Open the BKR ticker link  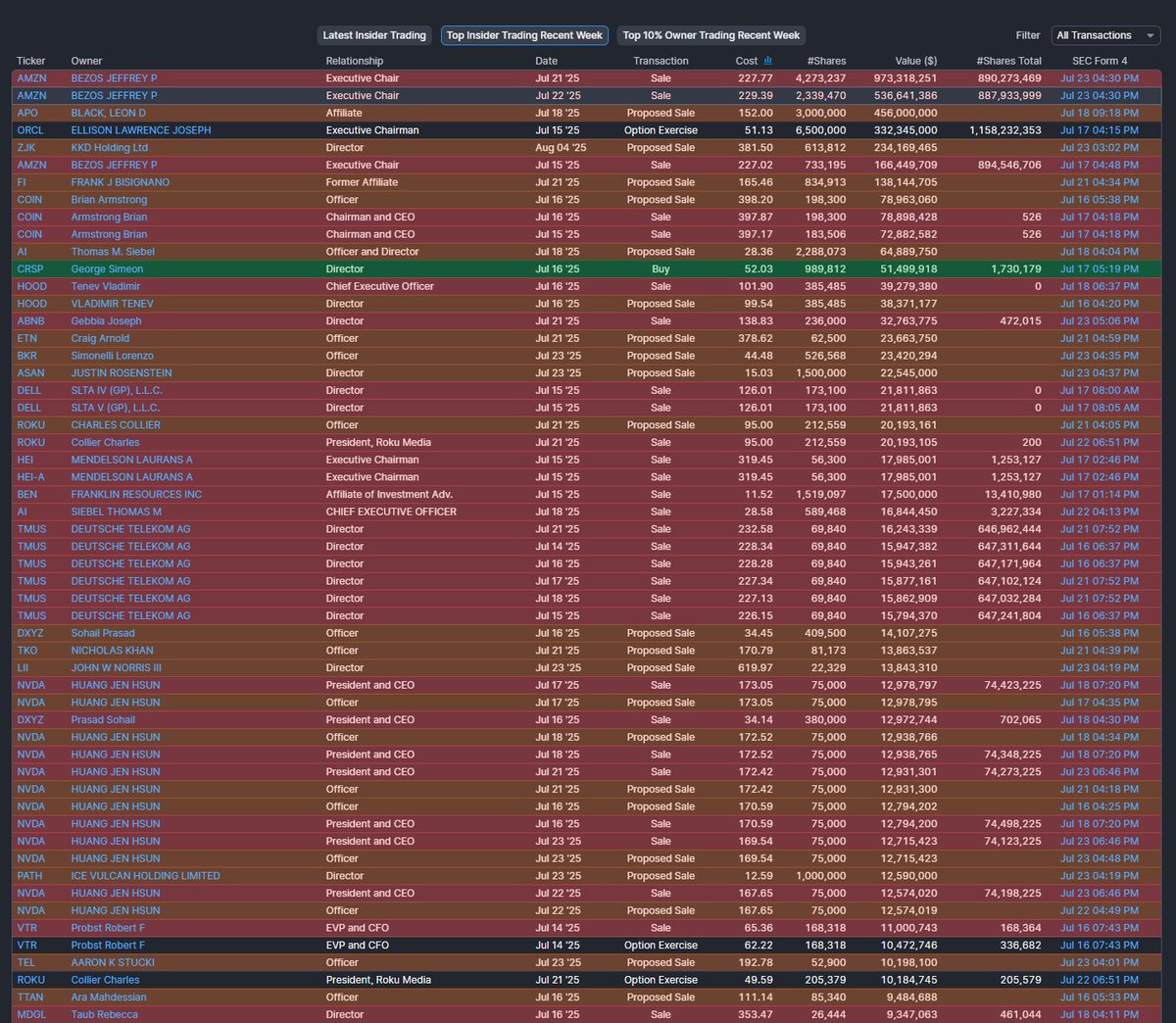pyautogui.click(x=27, y=356)
